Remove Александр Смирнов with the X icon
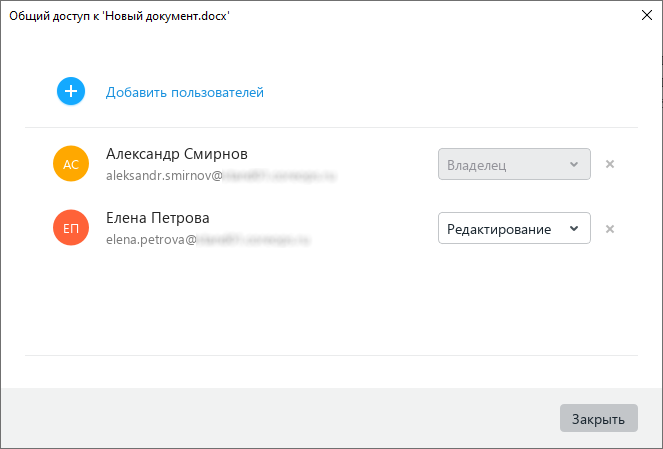Screen dimensions: 663x449 click(x=610, y=164)
